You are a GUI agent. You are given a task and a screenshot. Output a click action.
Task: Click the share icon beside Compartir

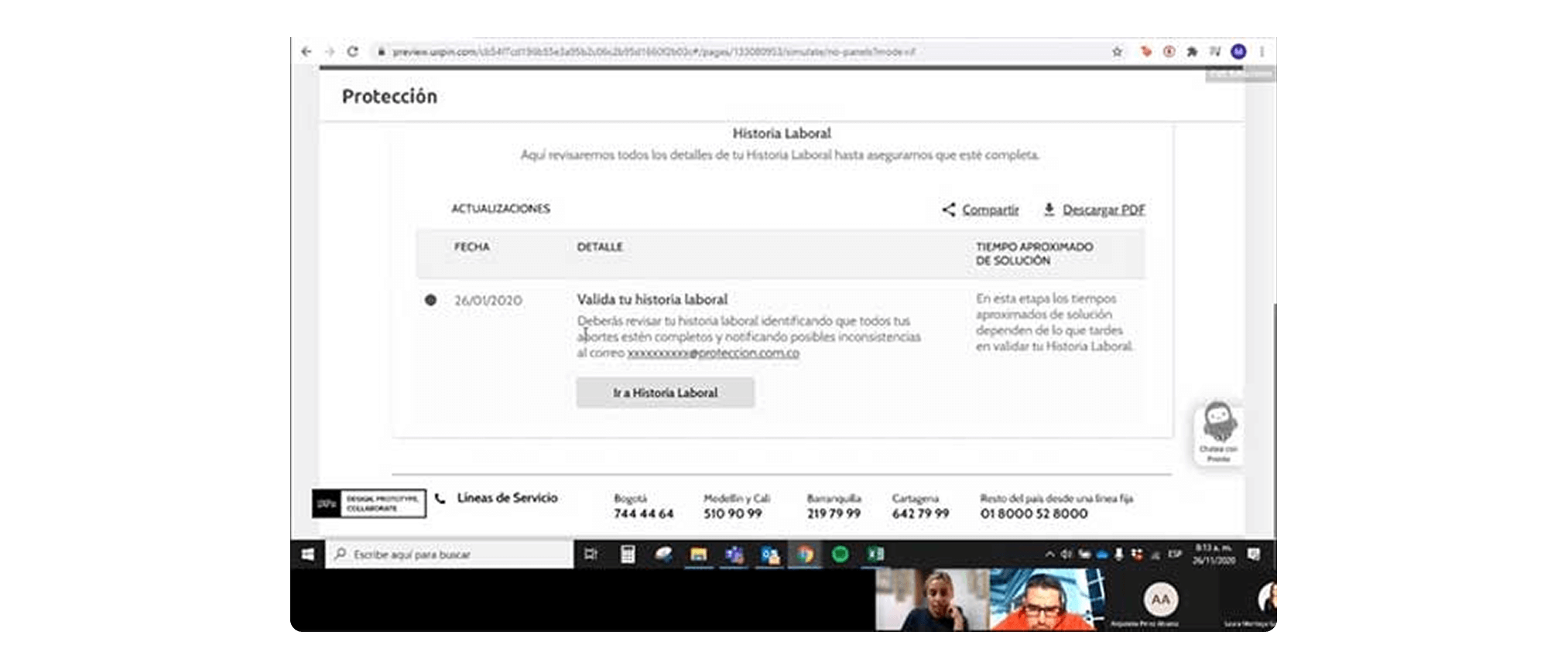tap(948, 209)
